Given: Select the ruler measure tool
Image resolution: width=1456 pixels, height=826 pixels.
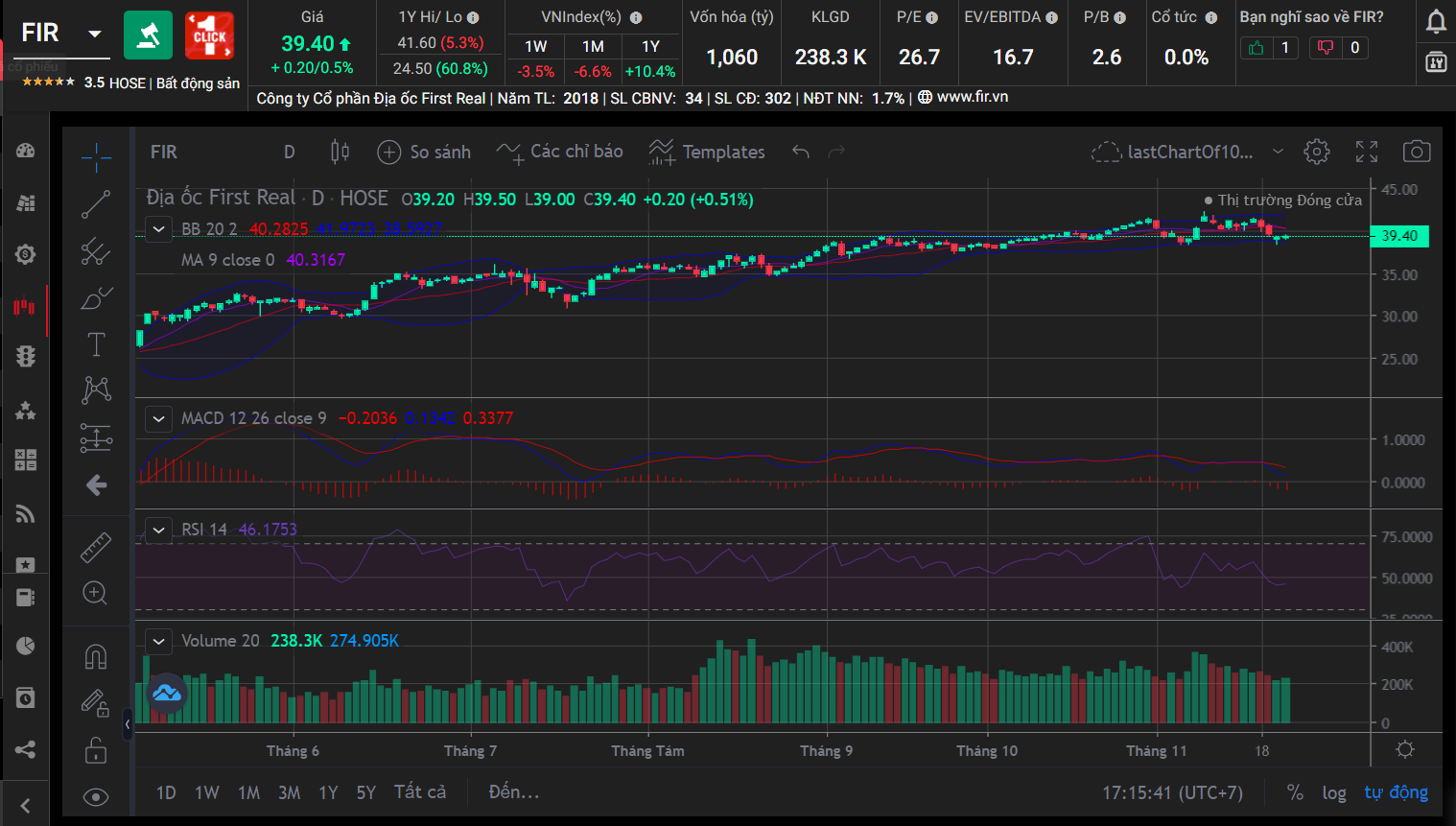Looking at the screenshot, I should [x=96, y=547].
